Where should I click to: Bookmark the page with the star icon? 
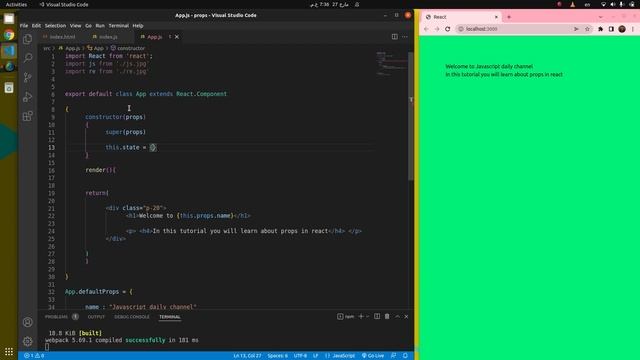coord(587,29)
